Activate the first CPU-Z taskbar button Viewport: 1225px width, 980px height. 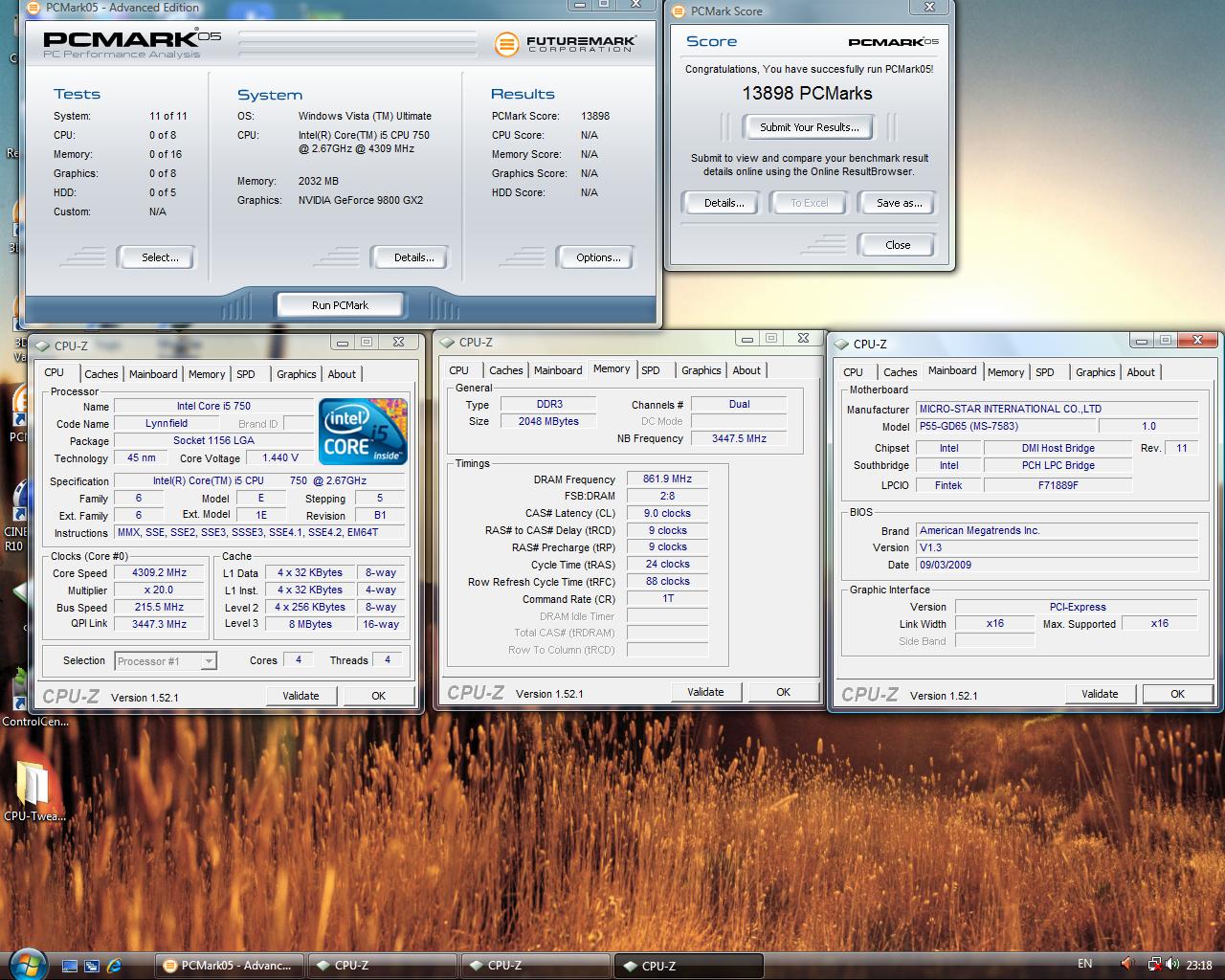[x=383, y=966]
